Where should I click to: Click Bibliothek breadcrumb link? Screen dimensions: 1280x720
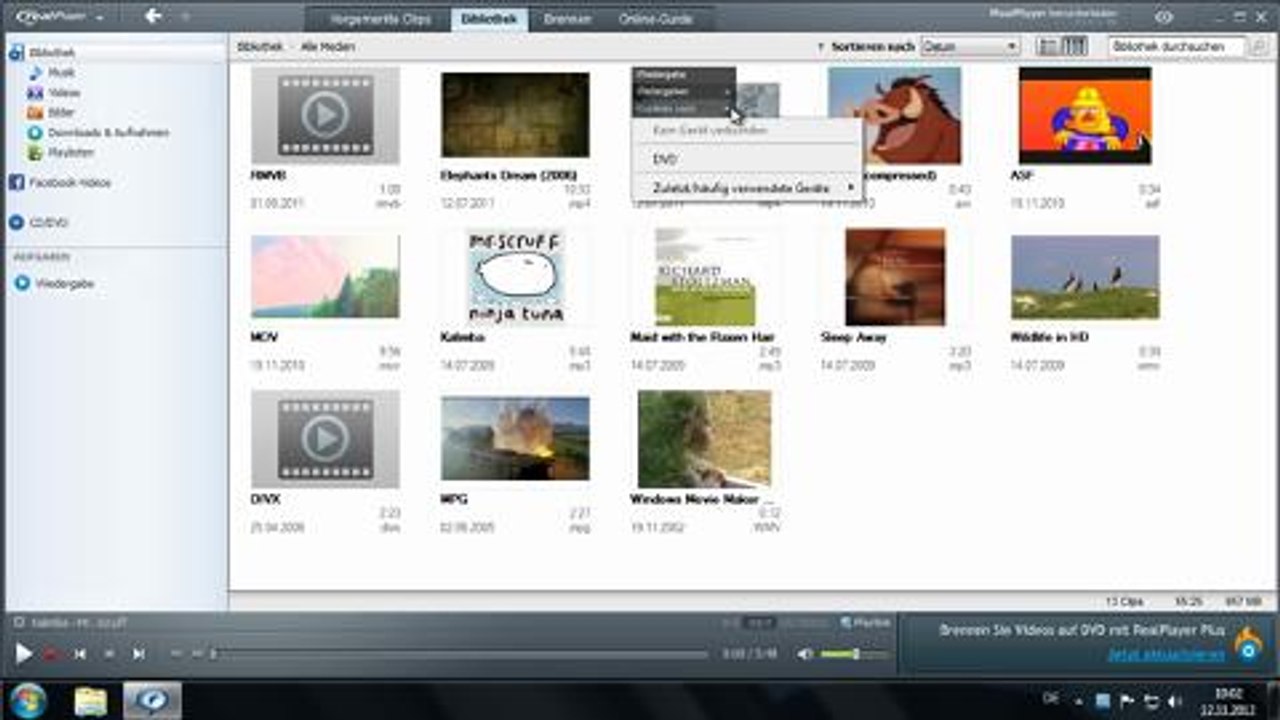click(259, 47)
